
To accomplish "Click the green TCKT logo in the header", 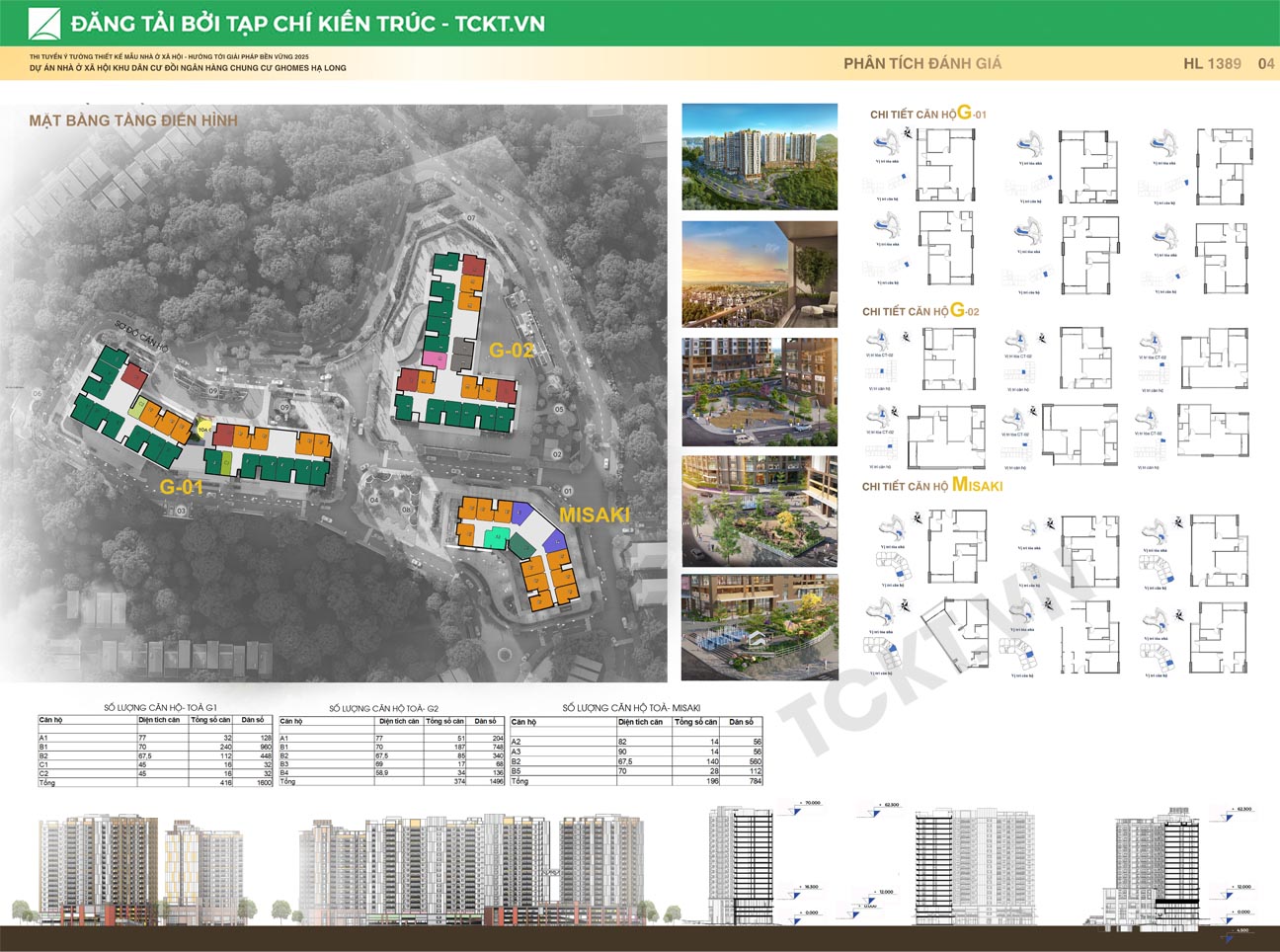I will pos(43,24).
